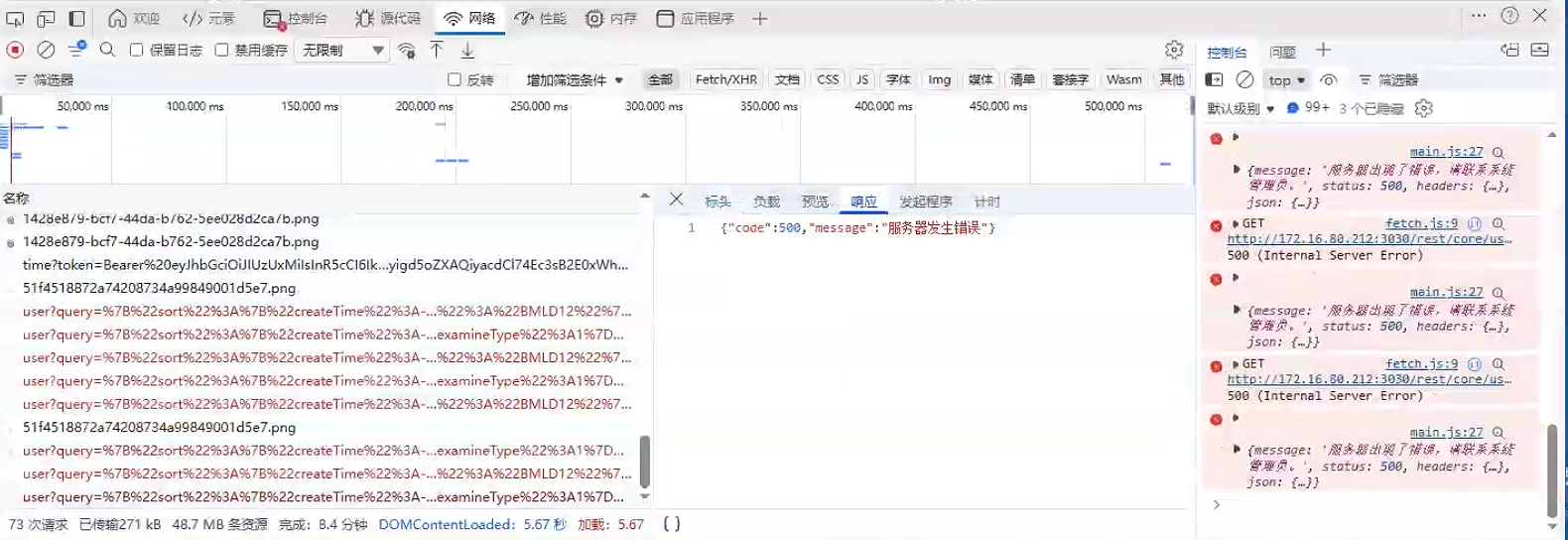1568x540 pixels.
Task: Move quick view to main panel icon
Action: click(x=1509, y=50)
